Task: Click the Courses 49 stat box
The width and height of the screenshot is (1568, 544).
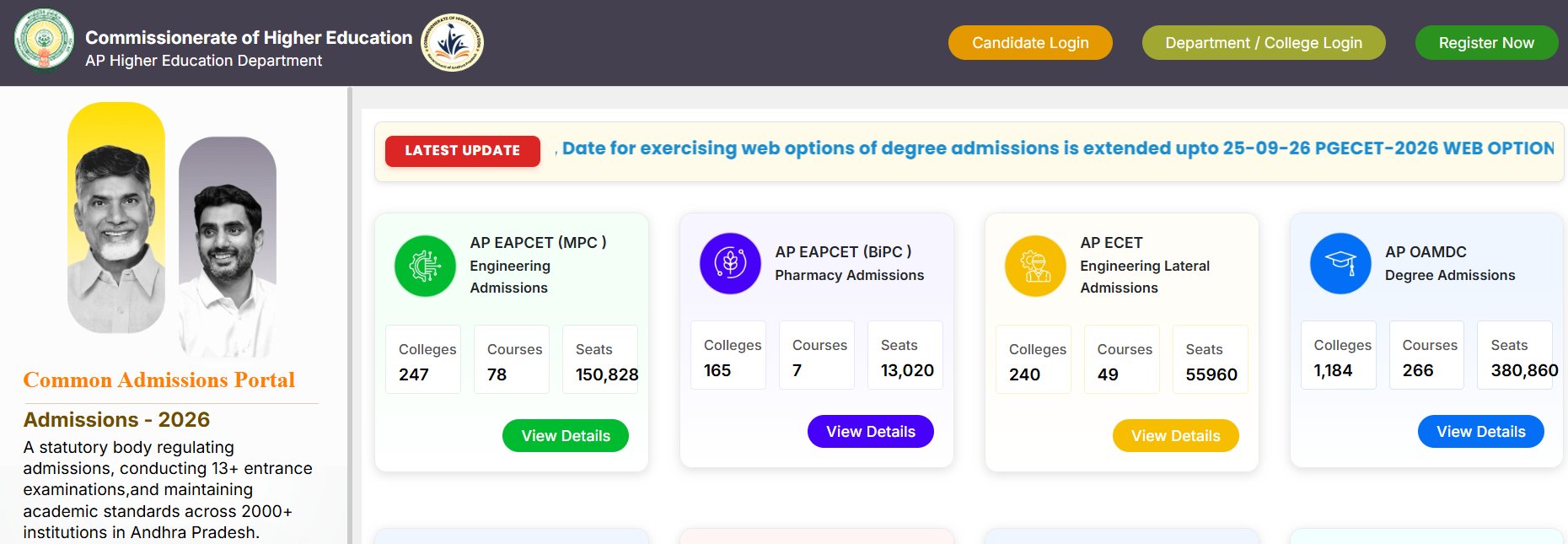Action: pos(1122,359)
